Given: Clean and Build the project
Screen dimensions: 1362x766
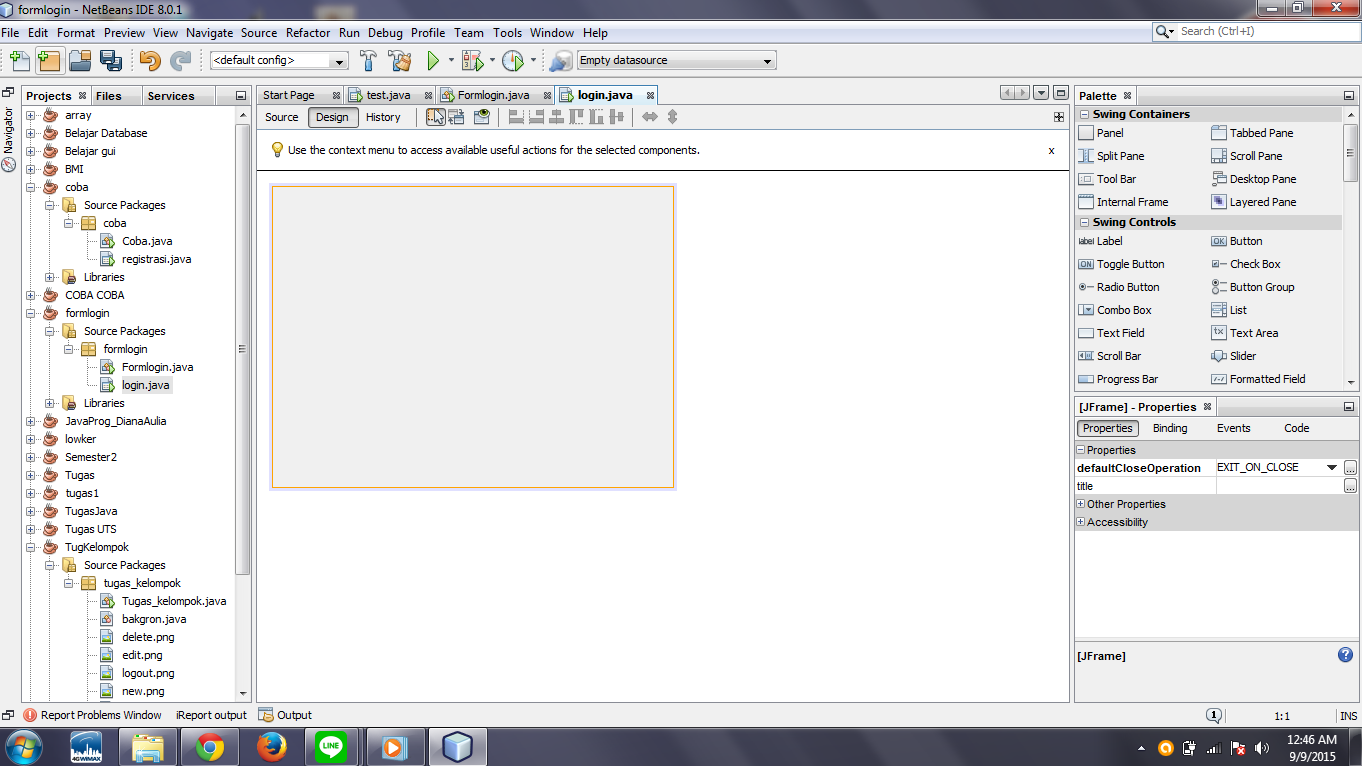Looking at the screenshot, I should tap(399, 60).
